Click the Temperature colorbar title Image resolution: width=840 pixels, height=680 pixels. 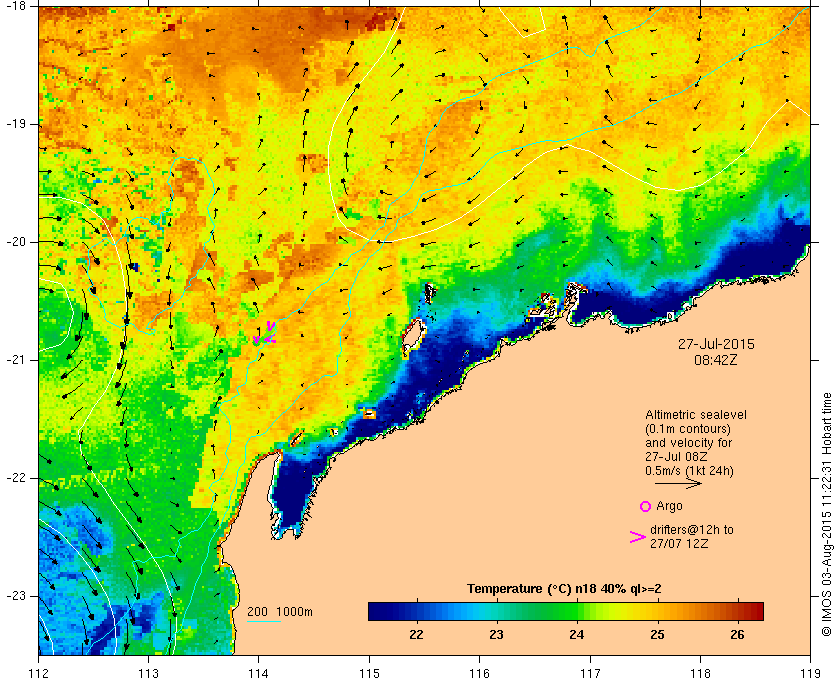pyautogui.click(x=564, y=589)
